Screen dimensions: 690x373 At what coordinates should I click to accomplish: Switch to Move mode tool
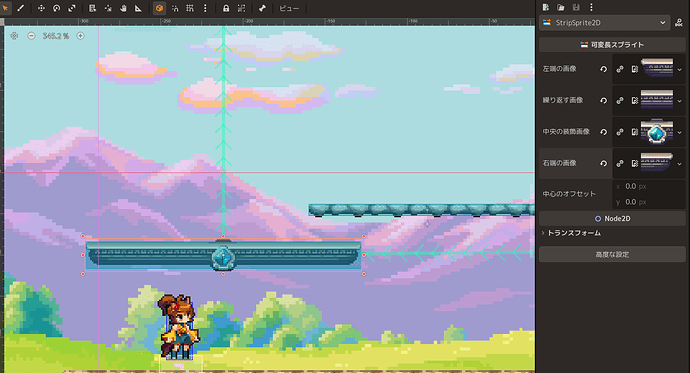click(41, 8)
